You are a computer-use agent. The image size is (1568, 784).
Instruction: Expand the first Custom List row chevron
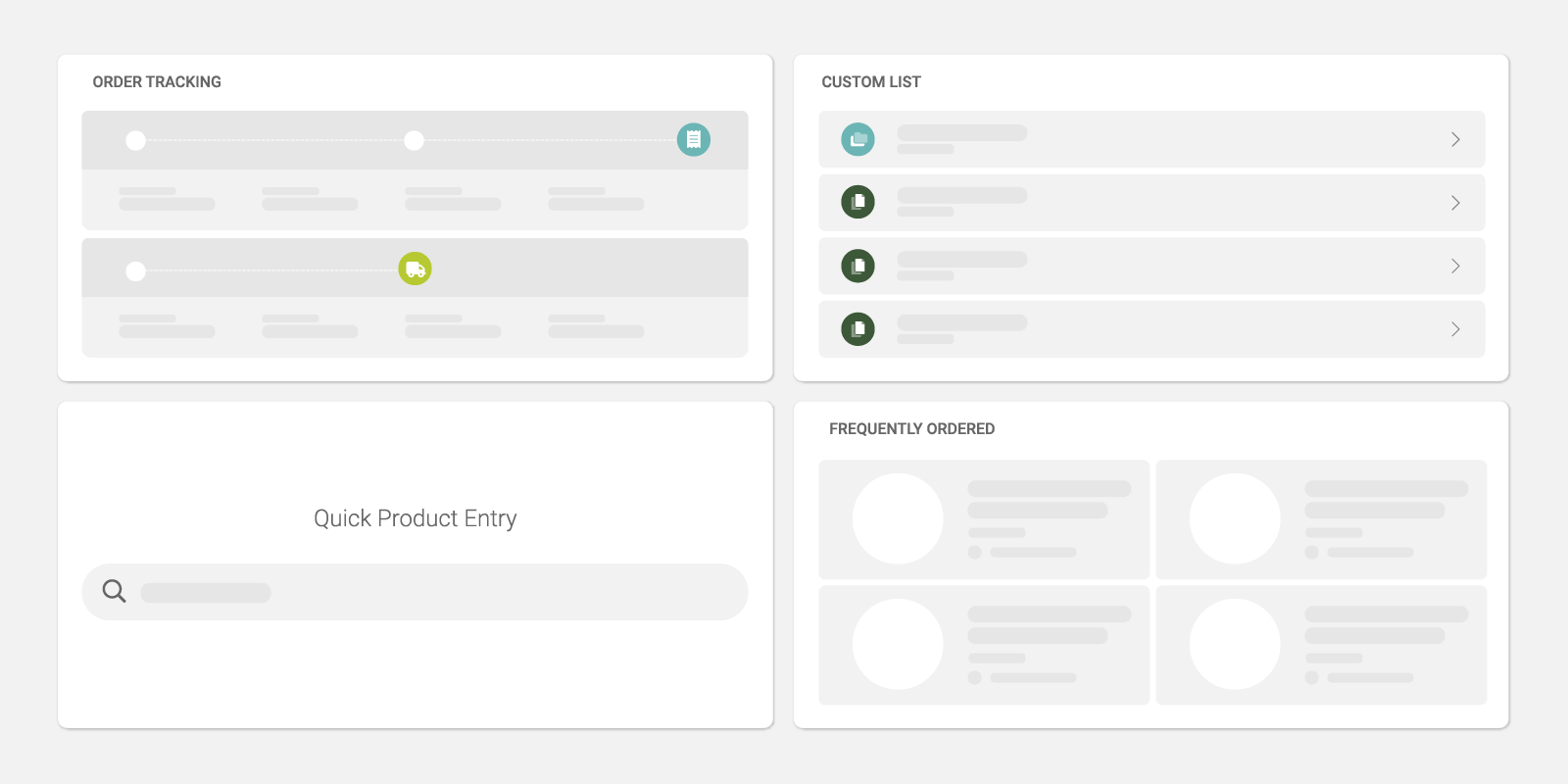point(1455,139)
